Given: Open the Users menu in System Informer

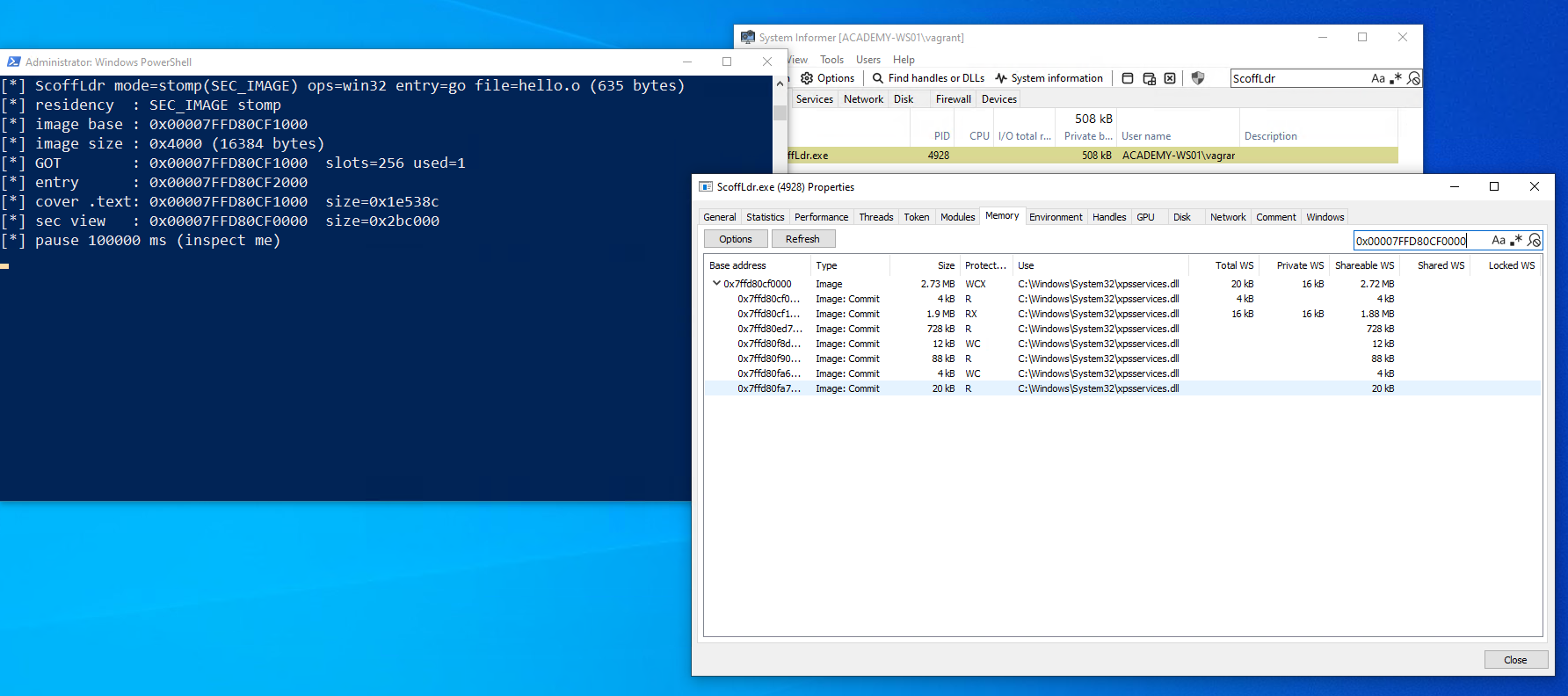Looking at the screenshot, I should coord(868,60).
